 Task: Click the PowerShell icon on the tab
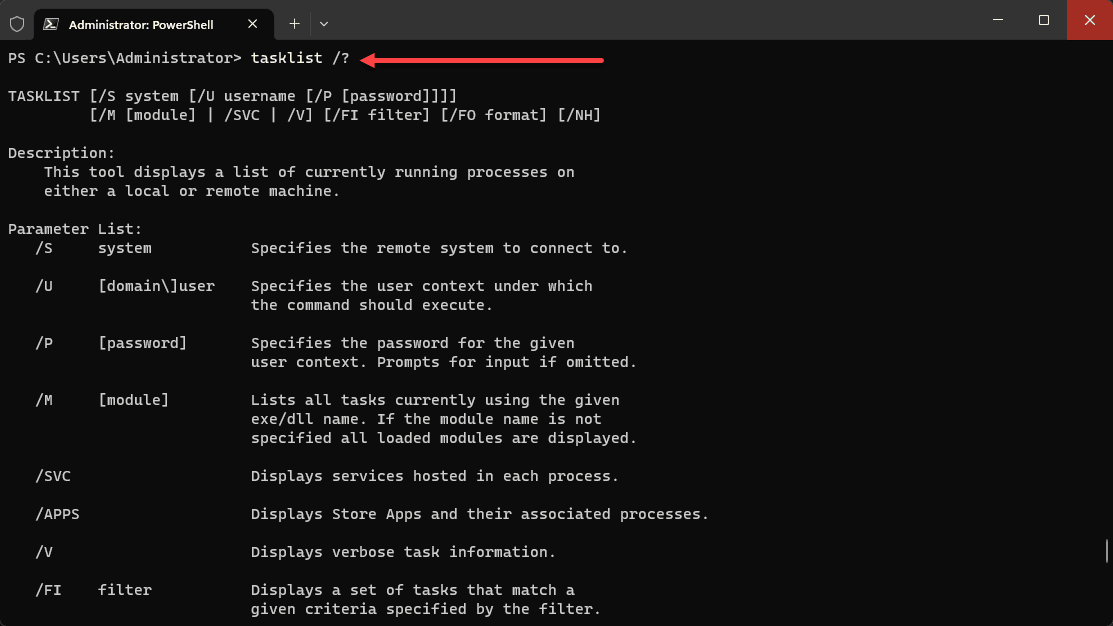tap(50, 24)
